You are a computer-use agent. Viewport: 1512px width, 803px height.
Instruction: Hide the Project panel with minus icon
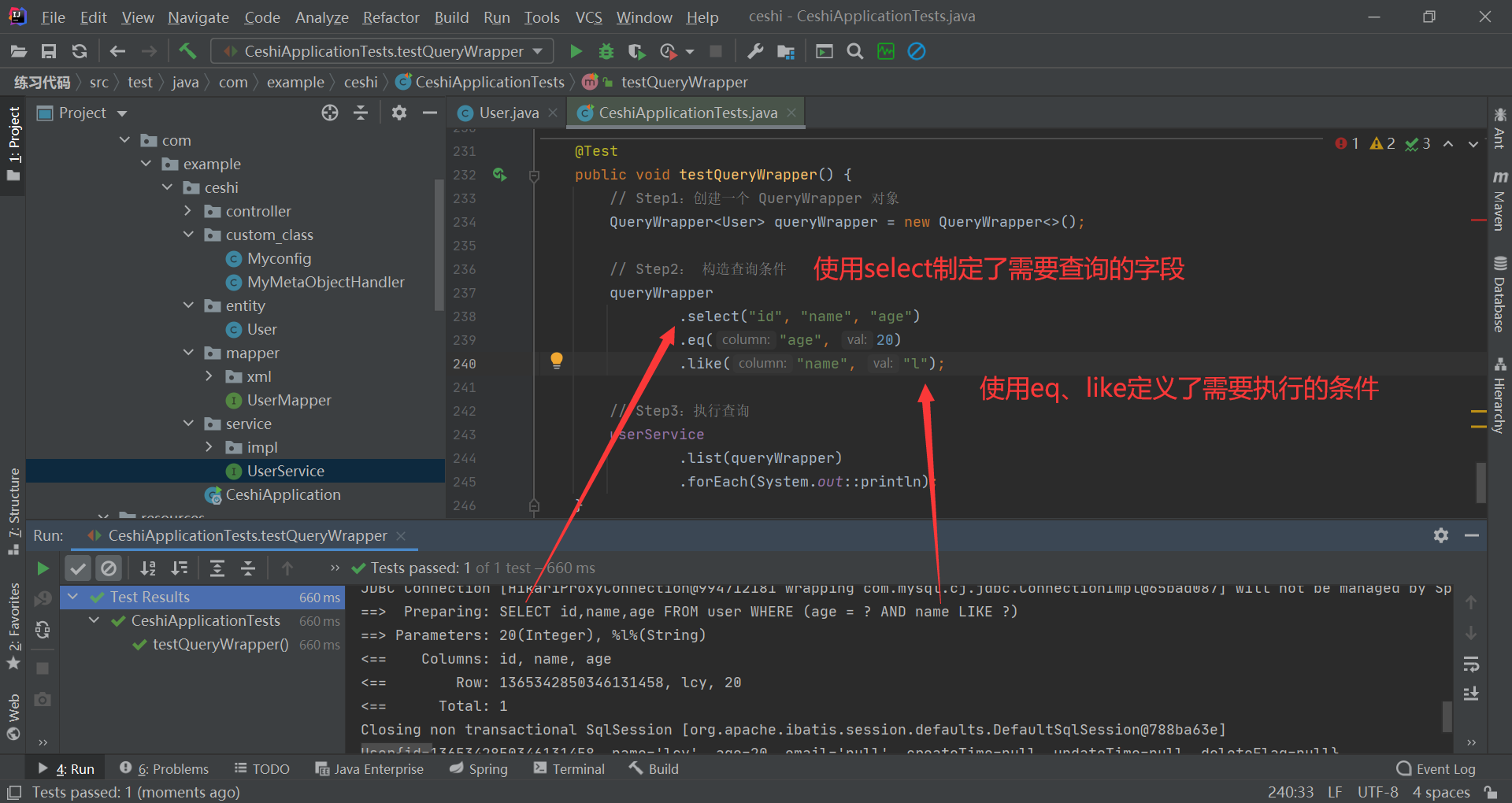point(430,113)
